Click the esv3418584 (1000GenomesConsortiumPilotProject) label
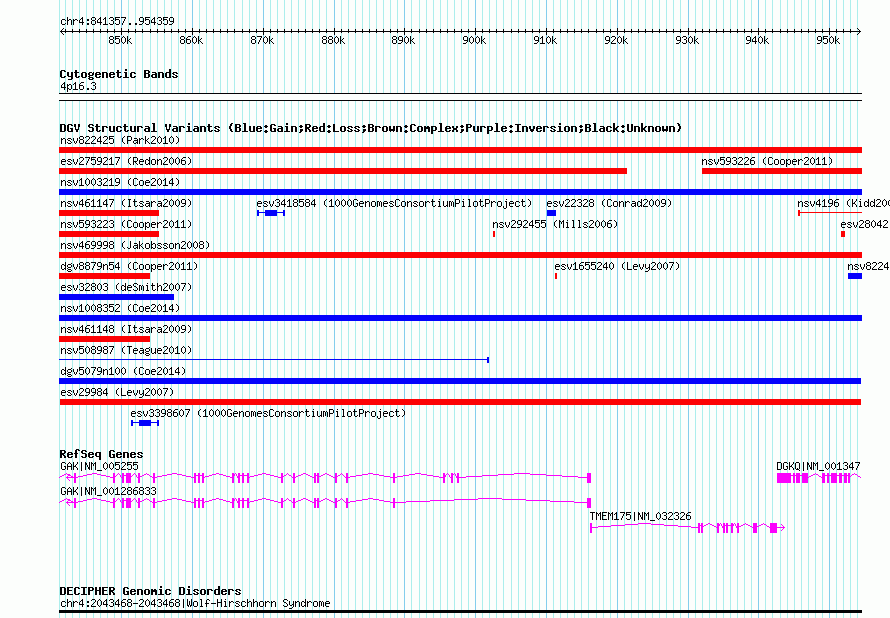The image size is (890, 618). tap(394, 203)
